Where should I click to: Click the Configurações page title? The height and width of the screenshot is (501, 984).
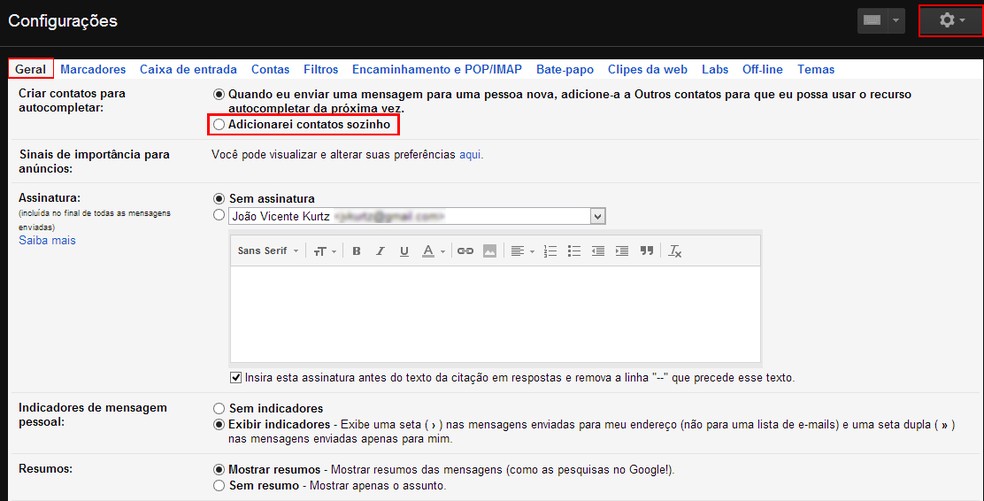pyautogui.click(x=63, y=21)
